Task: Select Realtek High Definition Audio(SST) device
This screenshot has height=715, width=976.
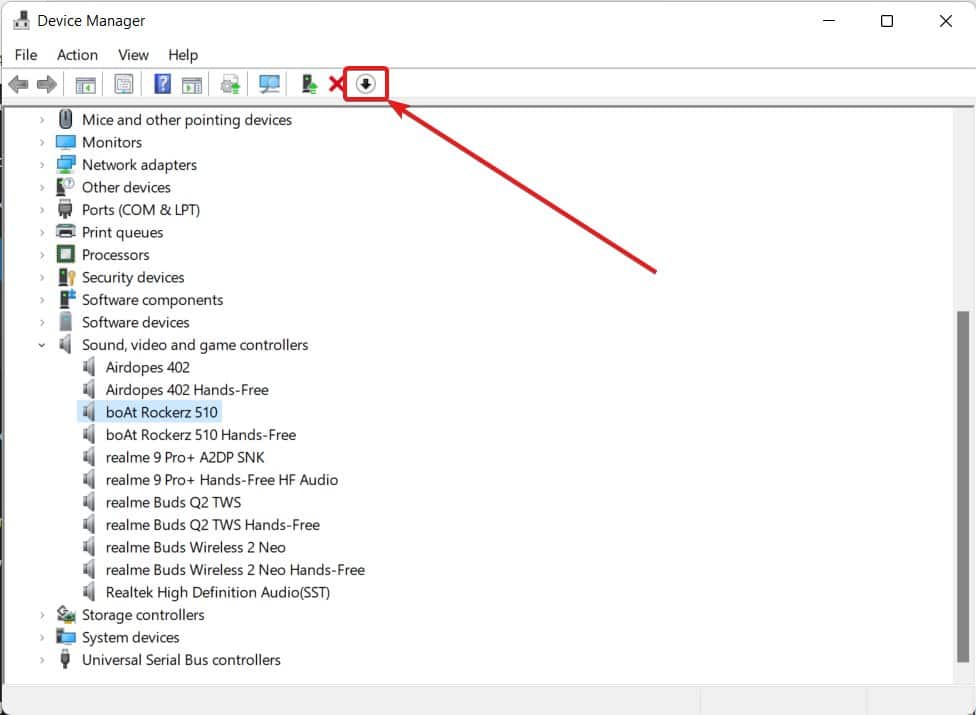Action: point(217,592)
